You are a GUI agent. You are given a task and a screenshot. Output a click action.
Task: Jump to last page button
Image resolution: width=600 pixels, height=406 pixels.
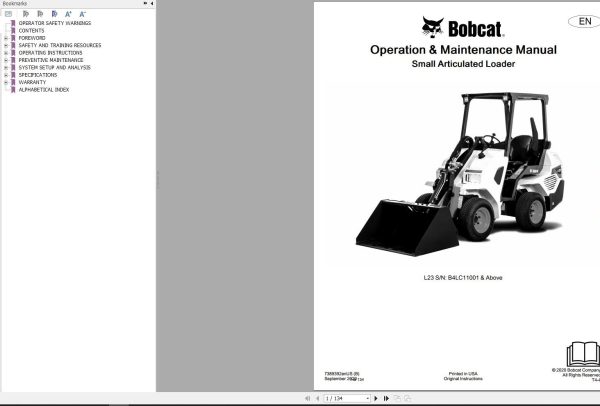pos(386,398)
